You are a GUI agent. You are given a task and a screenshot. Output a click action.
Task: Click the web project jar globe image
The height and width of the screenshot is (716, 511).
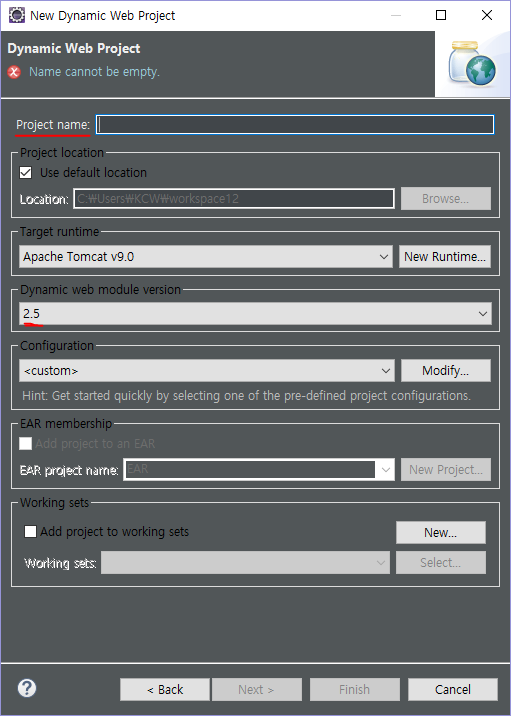pos(472,63)
